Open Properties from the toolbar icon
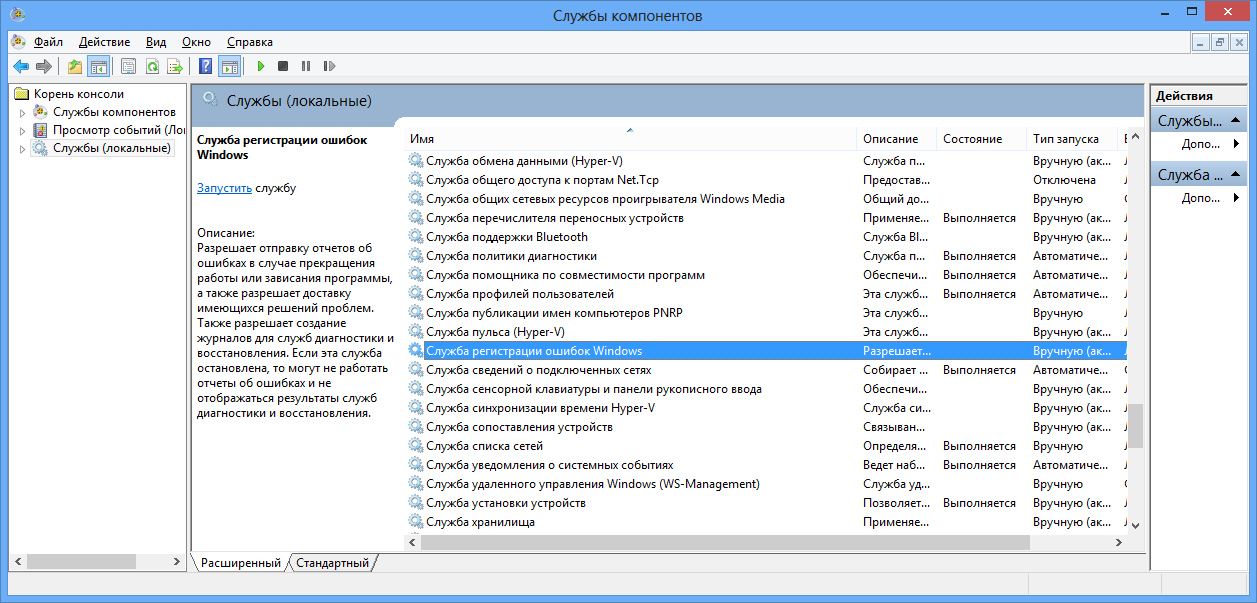This screenshot has height=603, width=1257. point(129,67)
